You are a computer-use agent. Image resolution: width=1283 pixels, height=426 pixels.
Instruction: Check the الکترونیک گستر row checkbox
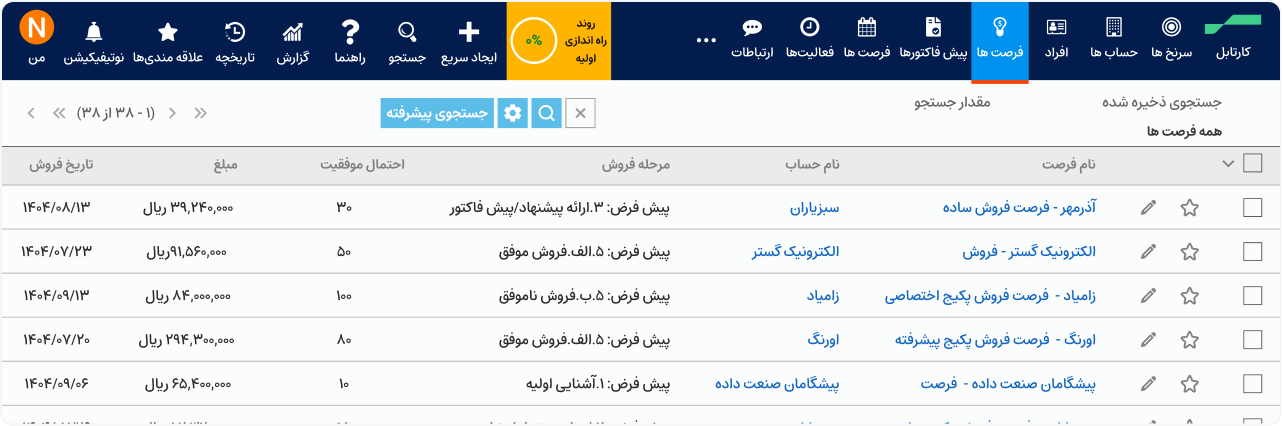click(1252, 252)
